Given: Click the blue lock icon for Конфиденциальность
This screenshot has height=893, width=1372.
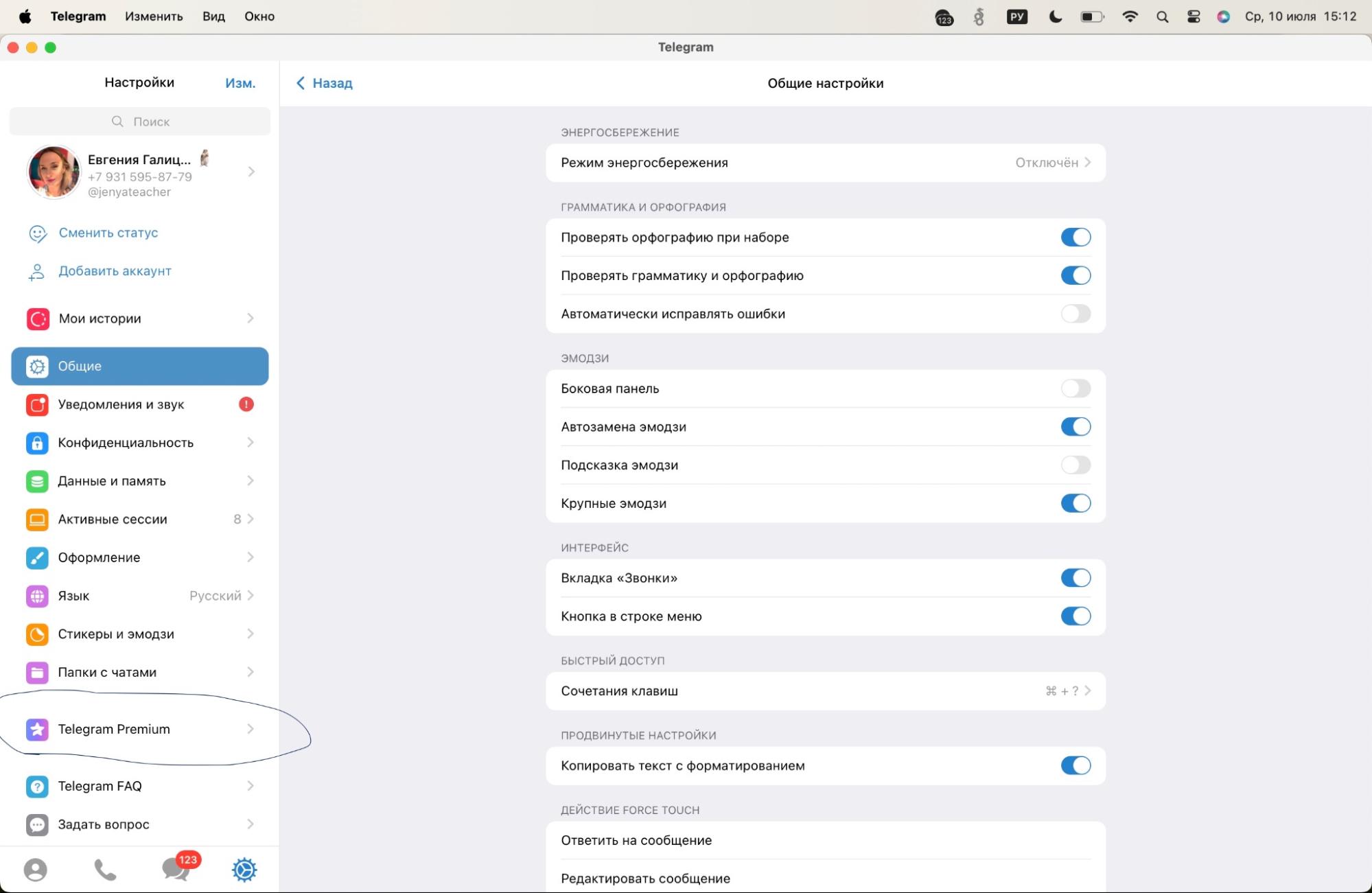Looking at the screenshot, I should (x=37, y=443).
